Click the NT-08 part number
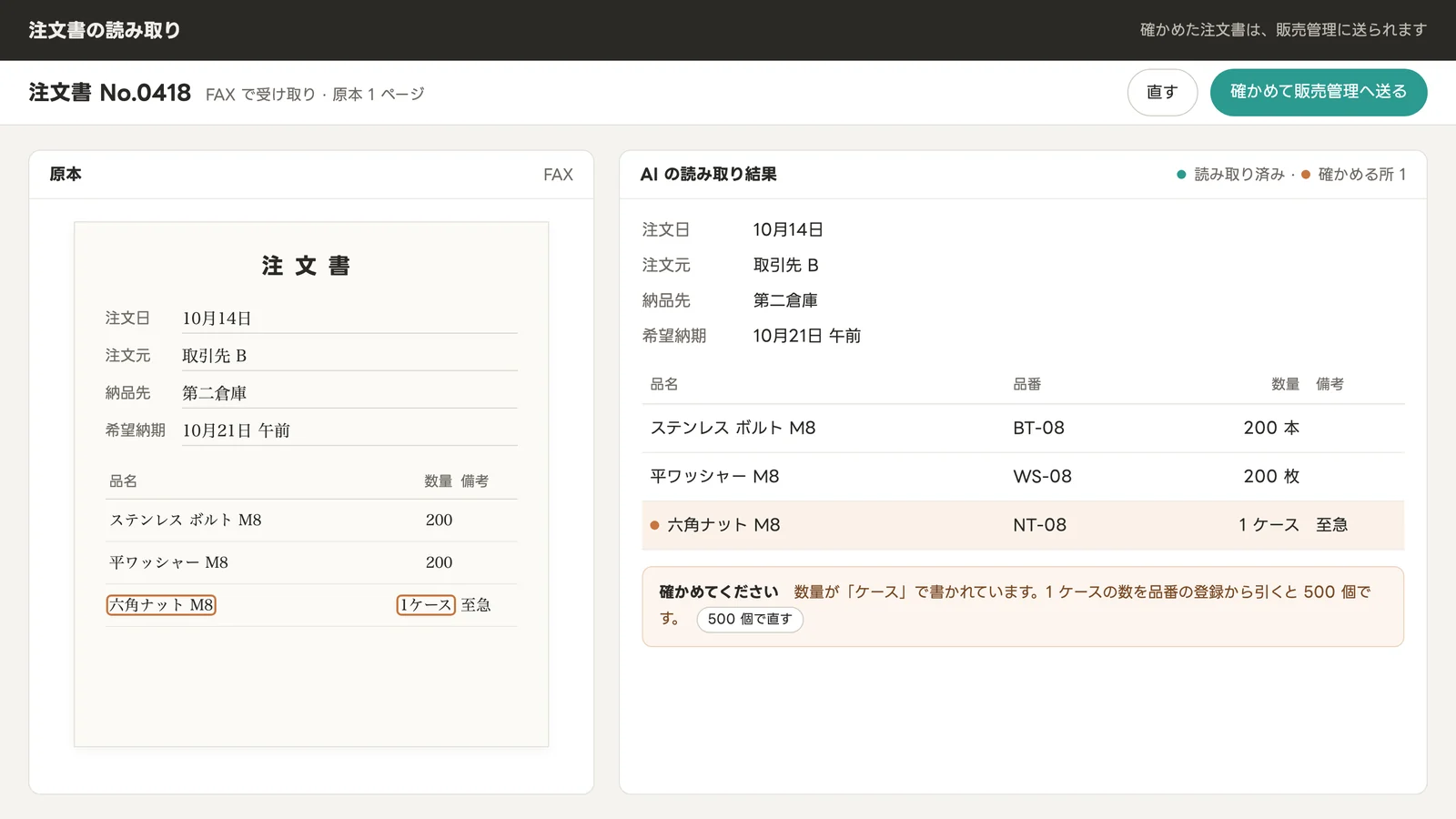Image resolution: width=1456 pixels, height=819 pixels. [x=1039, y=525]
